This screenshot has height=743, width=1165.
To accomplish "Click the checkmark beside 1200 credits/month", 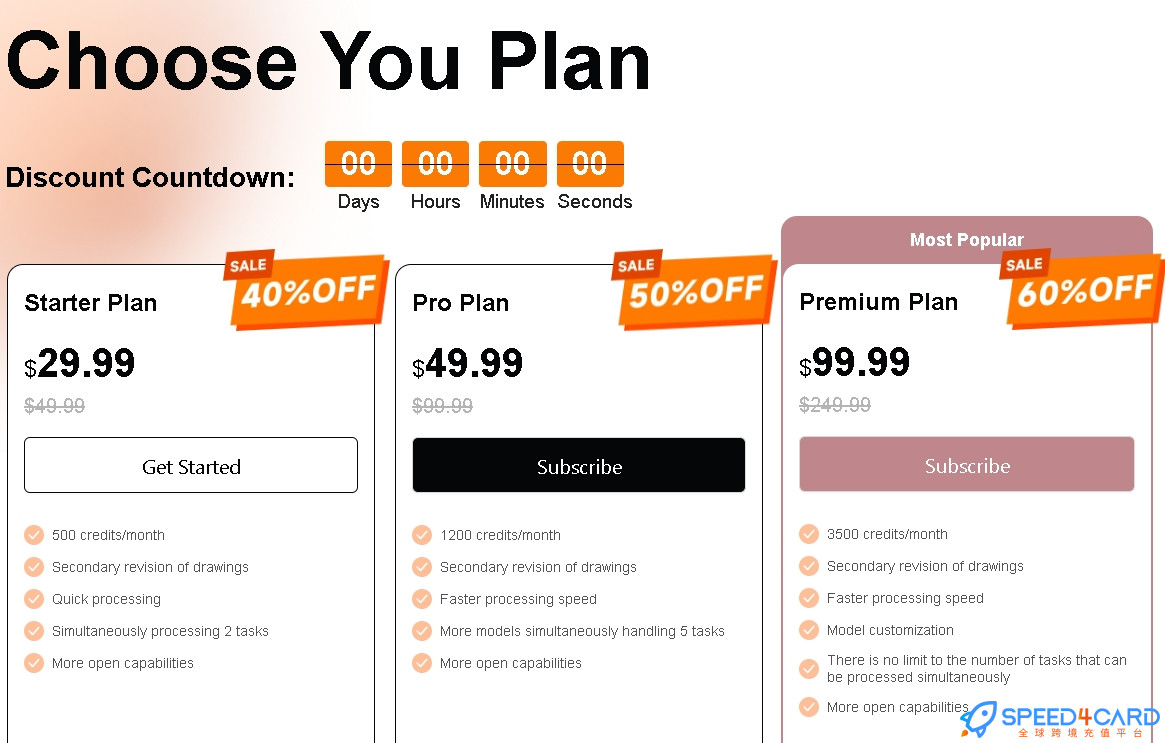I will coord(422,535).
